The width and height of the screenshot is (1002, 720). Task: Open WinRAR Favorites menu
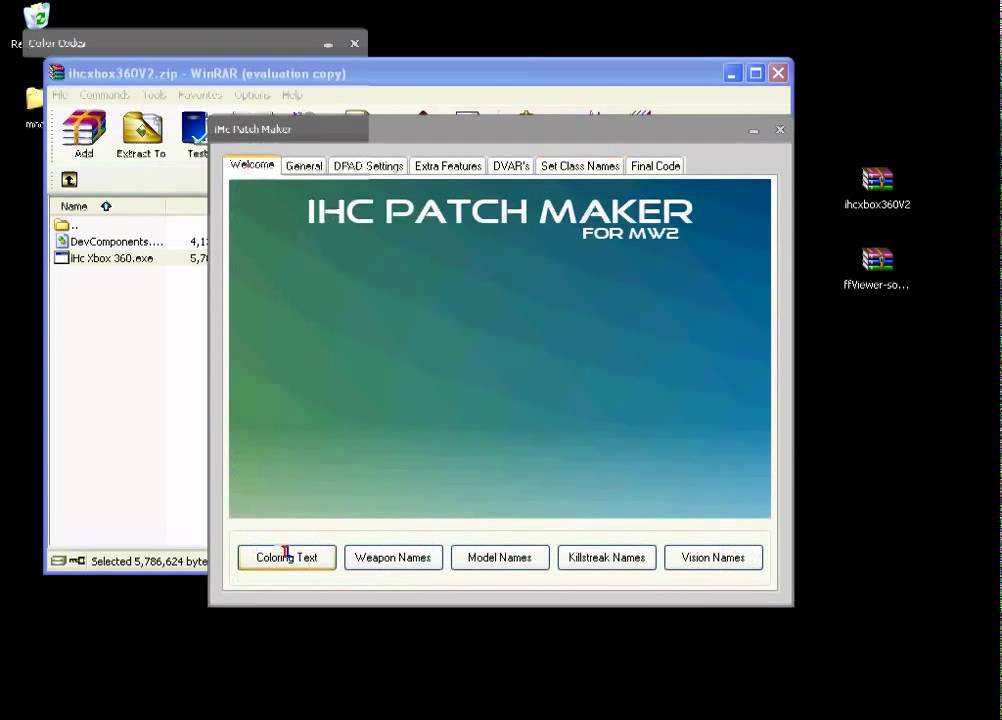click(x=200, y=95)
